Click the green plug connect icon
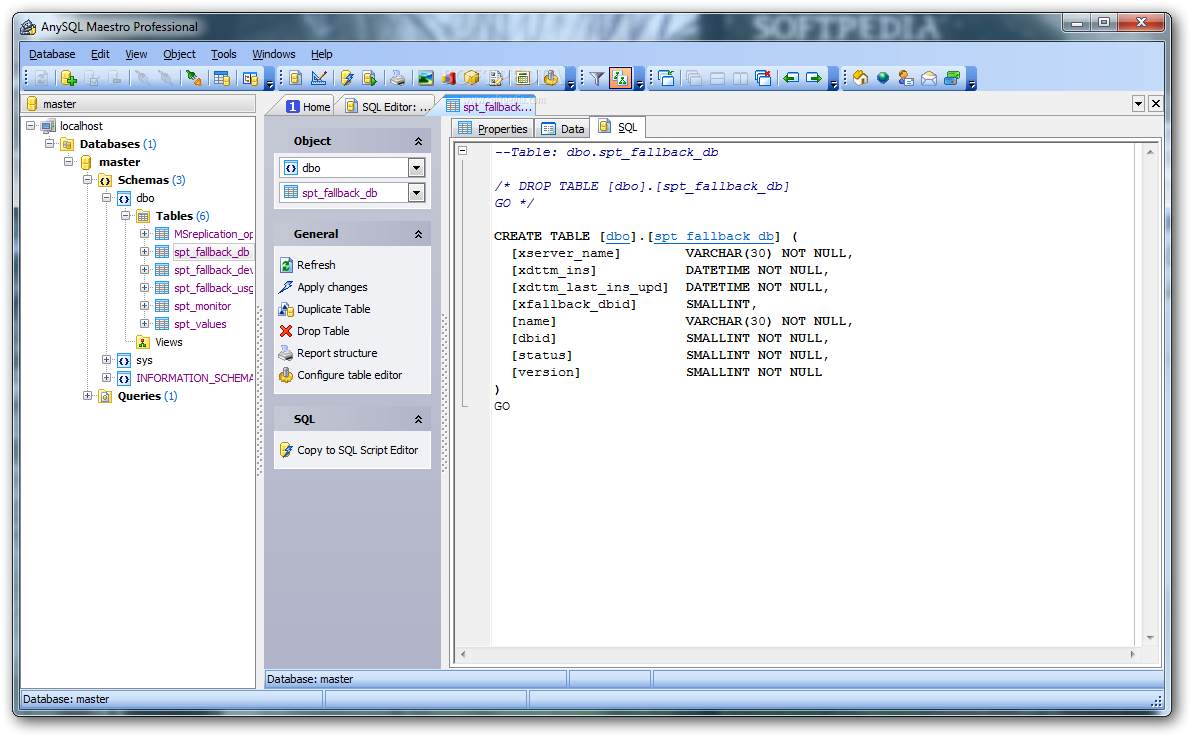This screenshot has height=737, width=1192. click(193, 78)
